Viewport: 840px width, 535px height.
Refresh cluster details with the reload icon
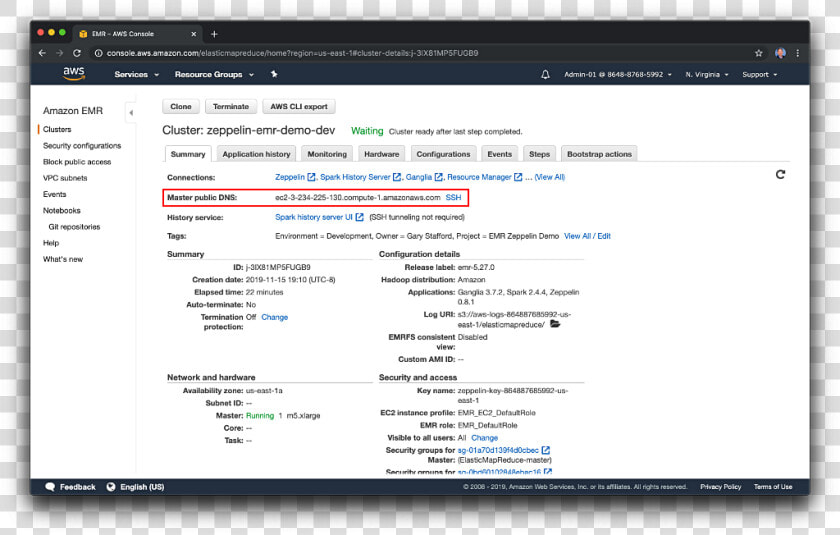[780, 175]
